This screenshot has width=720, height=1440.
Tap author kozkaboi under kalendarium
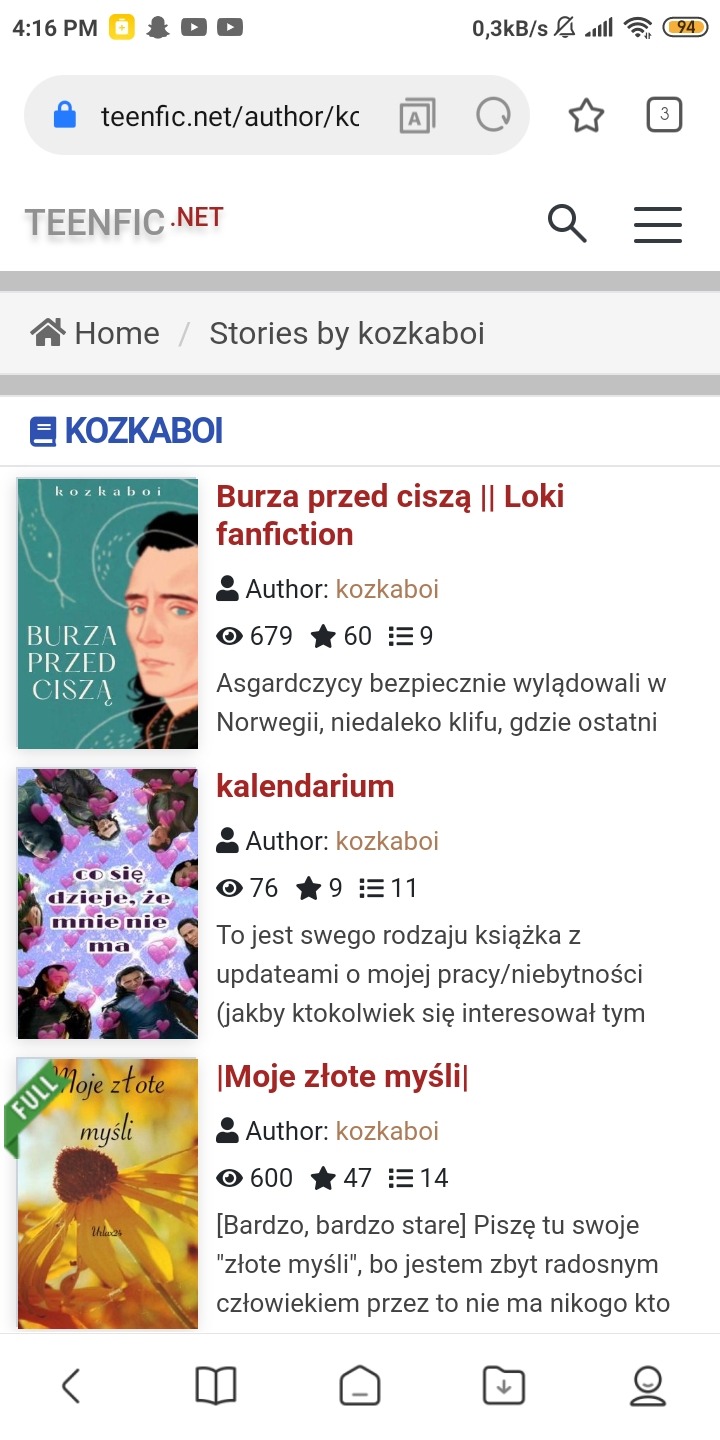387,841
